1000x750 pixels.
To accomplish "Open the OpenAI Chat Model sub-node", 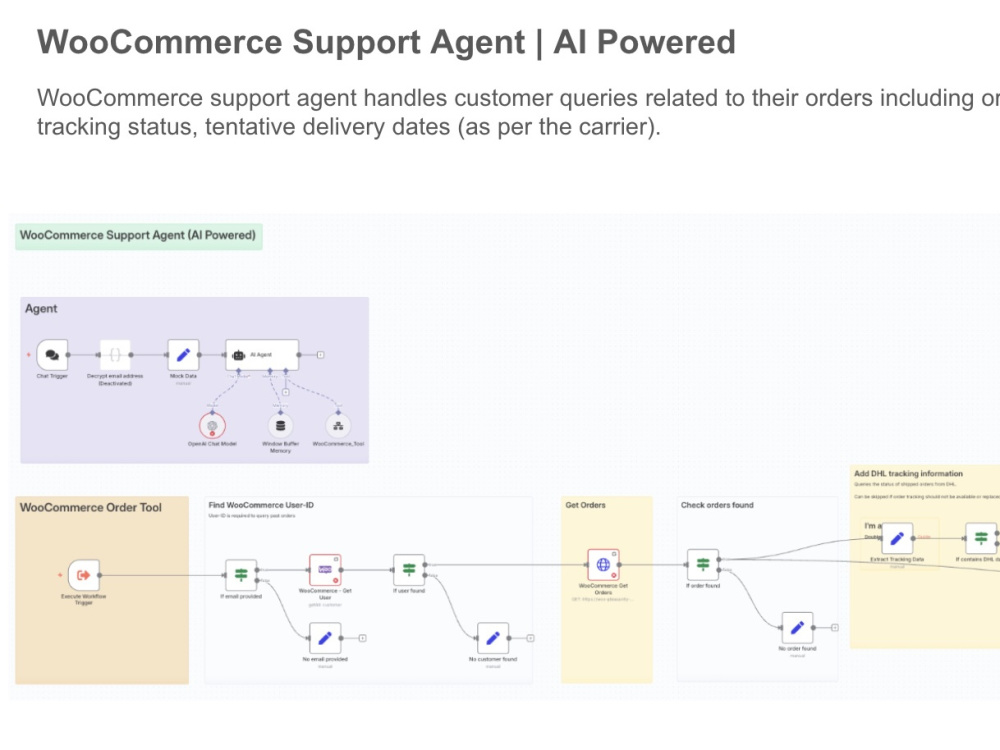I will coord(212,425).
